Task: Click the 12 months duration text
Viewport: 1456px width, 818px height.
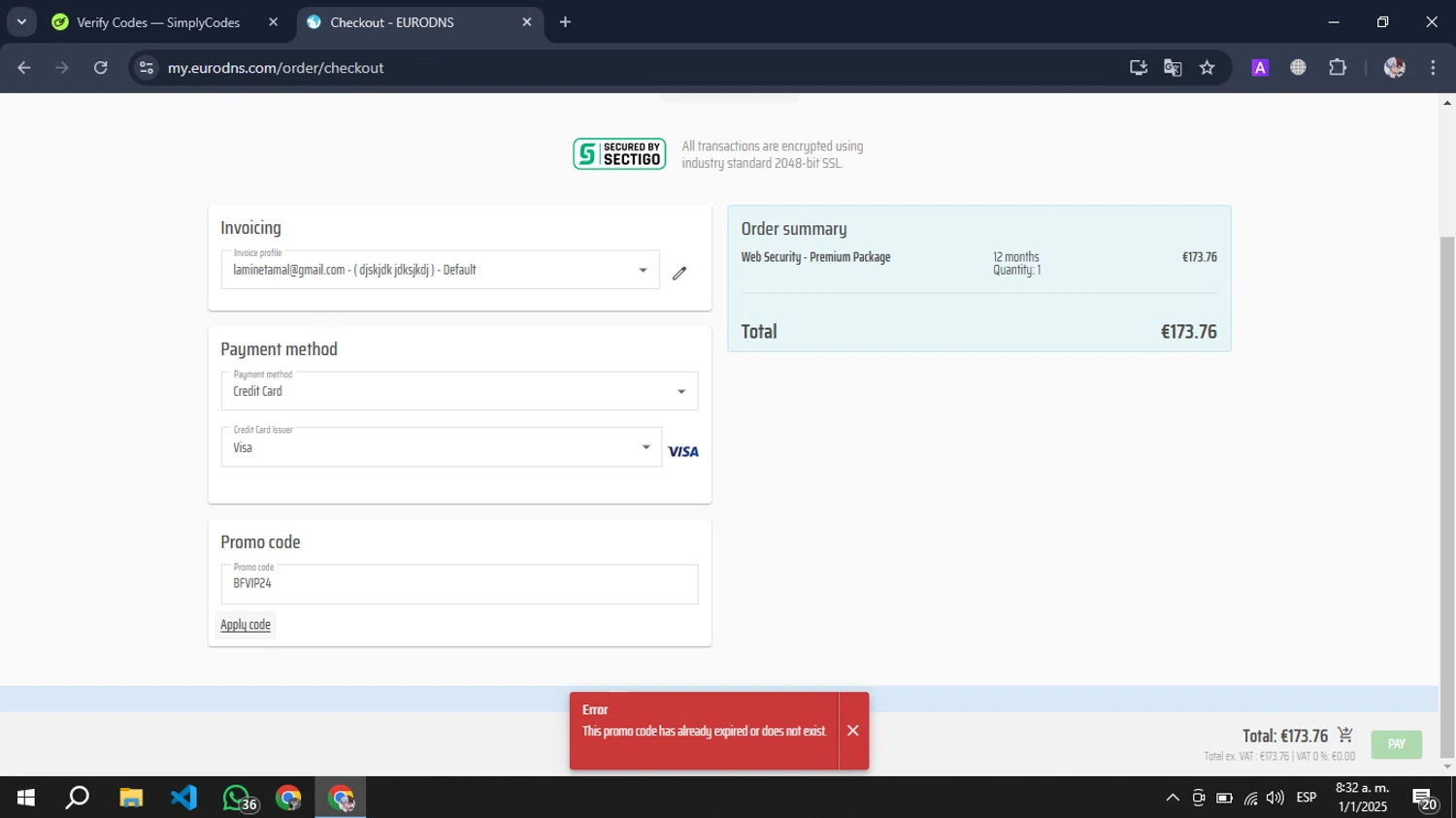Action: click(1015, 257)
